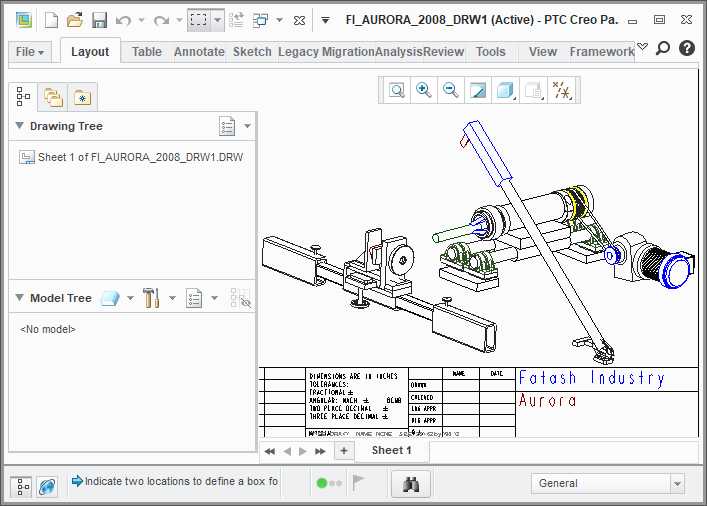
Task: Toggle the embedded browser display
Action: [47, 487]
